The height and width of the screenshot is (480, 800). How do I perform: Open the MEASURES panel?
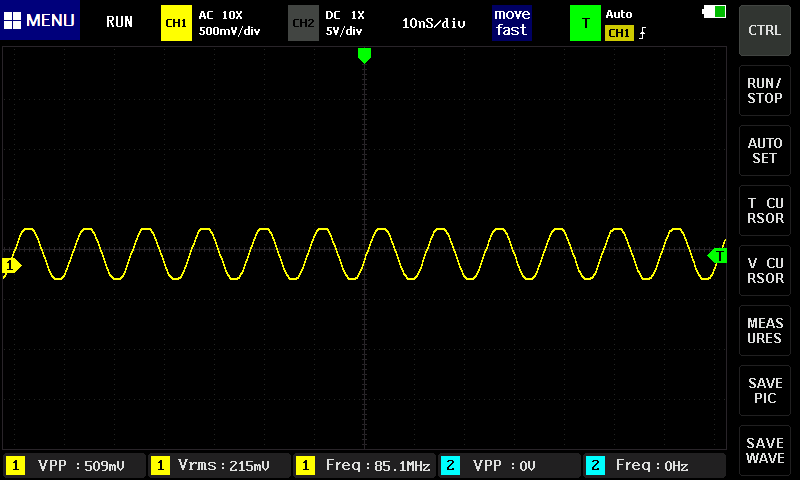point(765,331)
